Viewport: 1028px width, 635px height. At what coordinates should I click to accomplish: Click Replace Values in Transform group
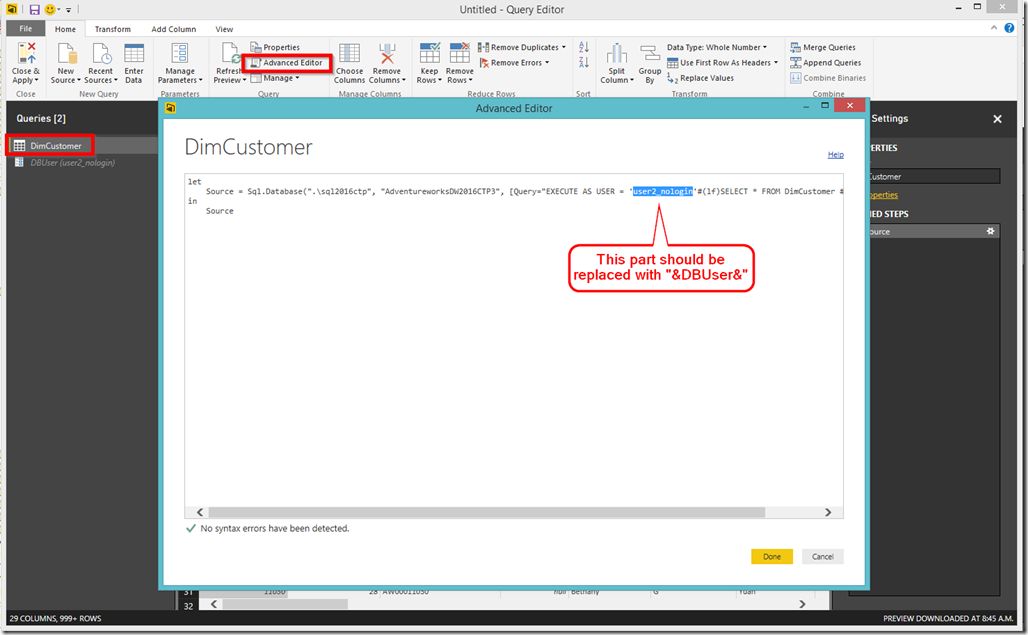tap(700, 78)
